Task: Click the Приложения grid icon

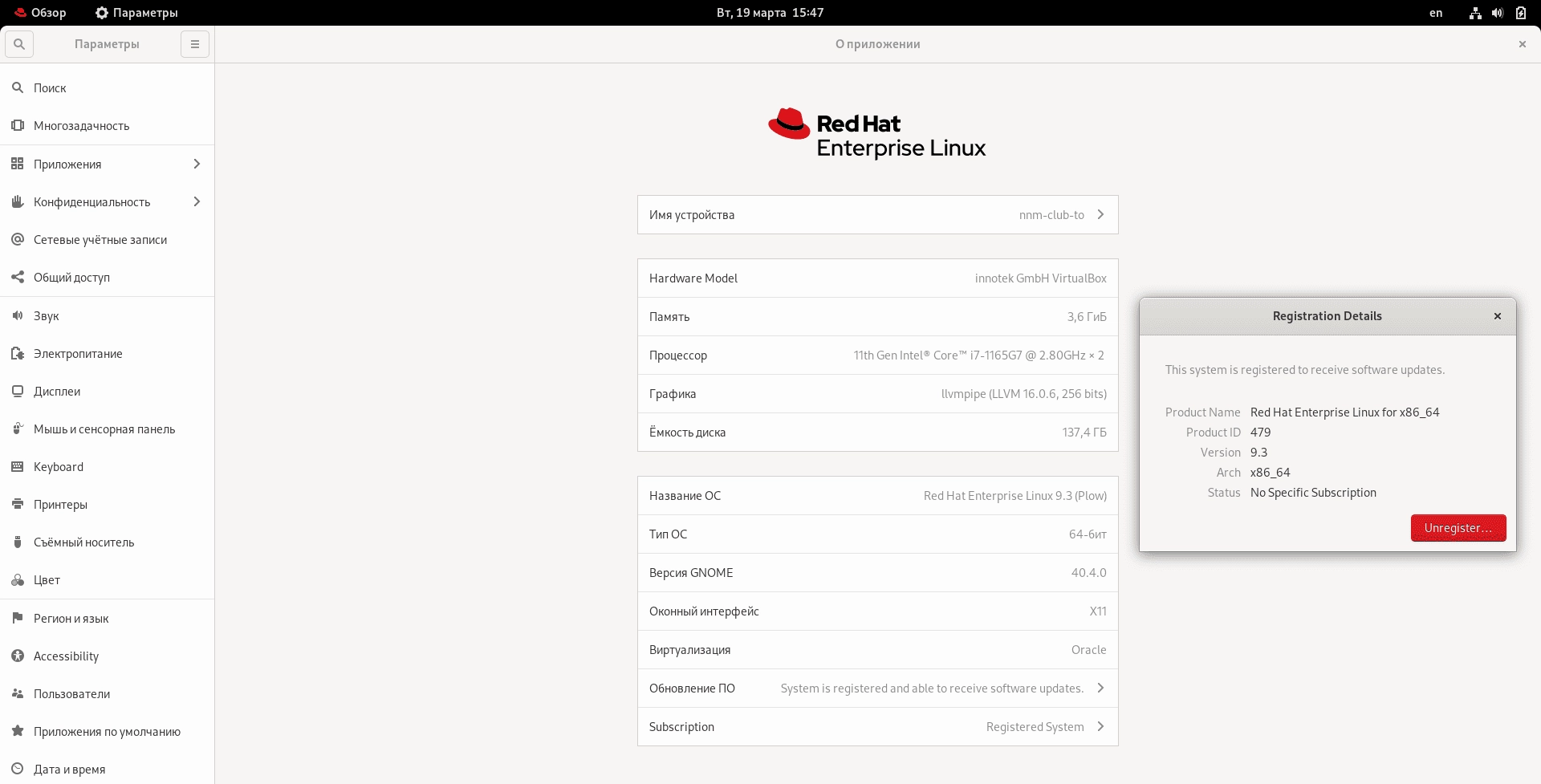Action: [x=18, y=164]
